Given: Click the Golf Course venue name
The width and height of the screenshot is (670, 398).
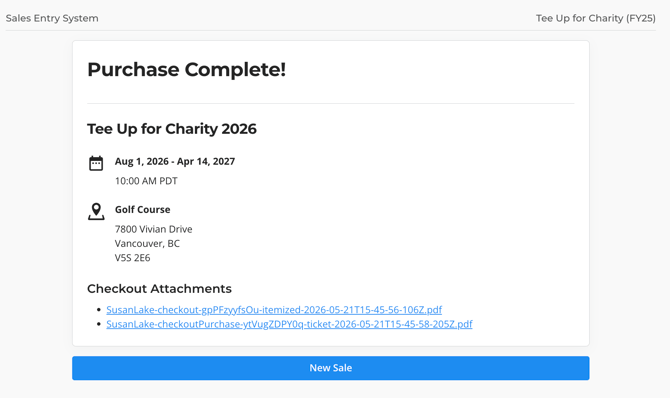Looking at the screenshot, I should coord(143,209).
